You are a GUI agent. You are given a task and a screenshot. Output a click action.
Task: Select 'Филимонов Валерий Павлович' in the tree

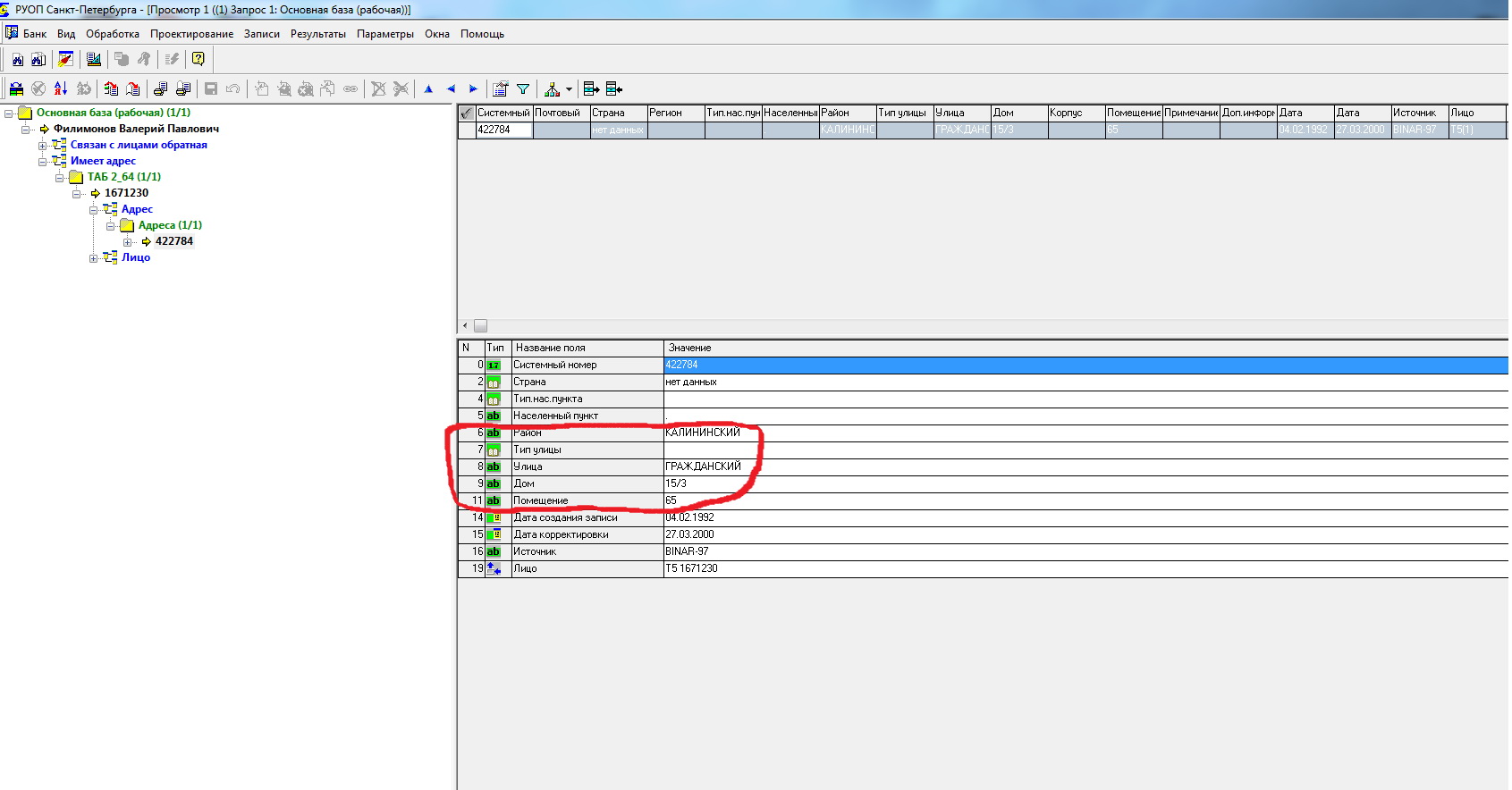pyautogui.click(x=136, y=129)
